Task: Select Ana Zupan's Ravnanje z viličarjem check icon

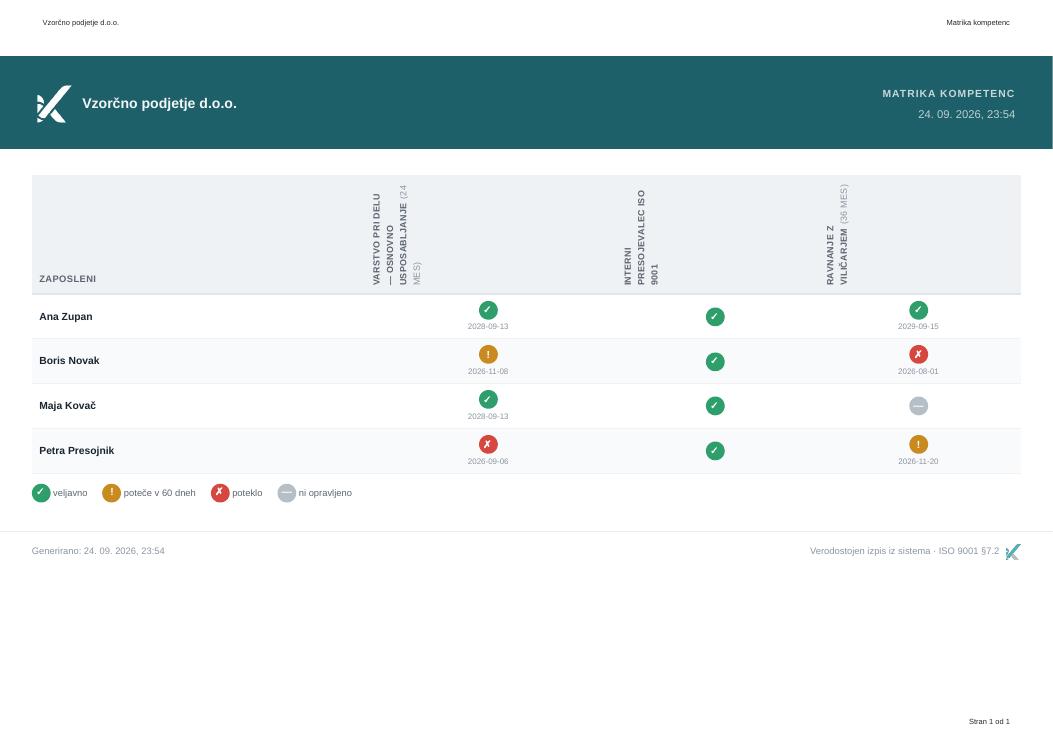Action: pyautogui.click(x=919, y=310)
